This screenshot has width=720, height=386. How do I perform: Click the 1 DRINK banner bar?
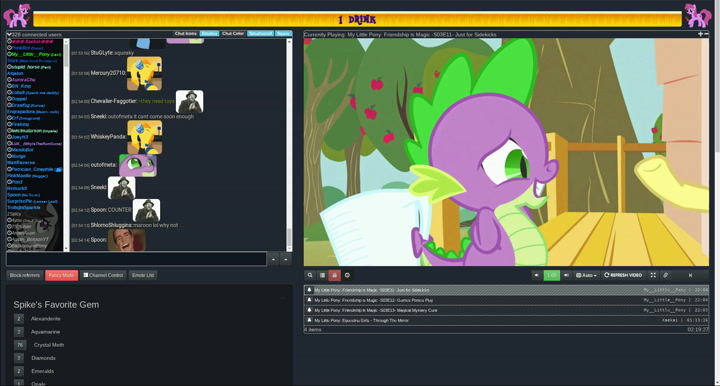pos(357,19)
